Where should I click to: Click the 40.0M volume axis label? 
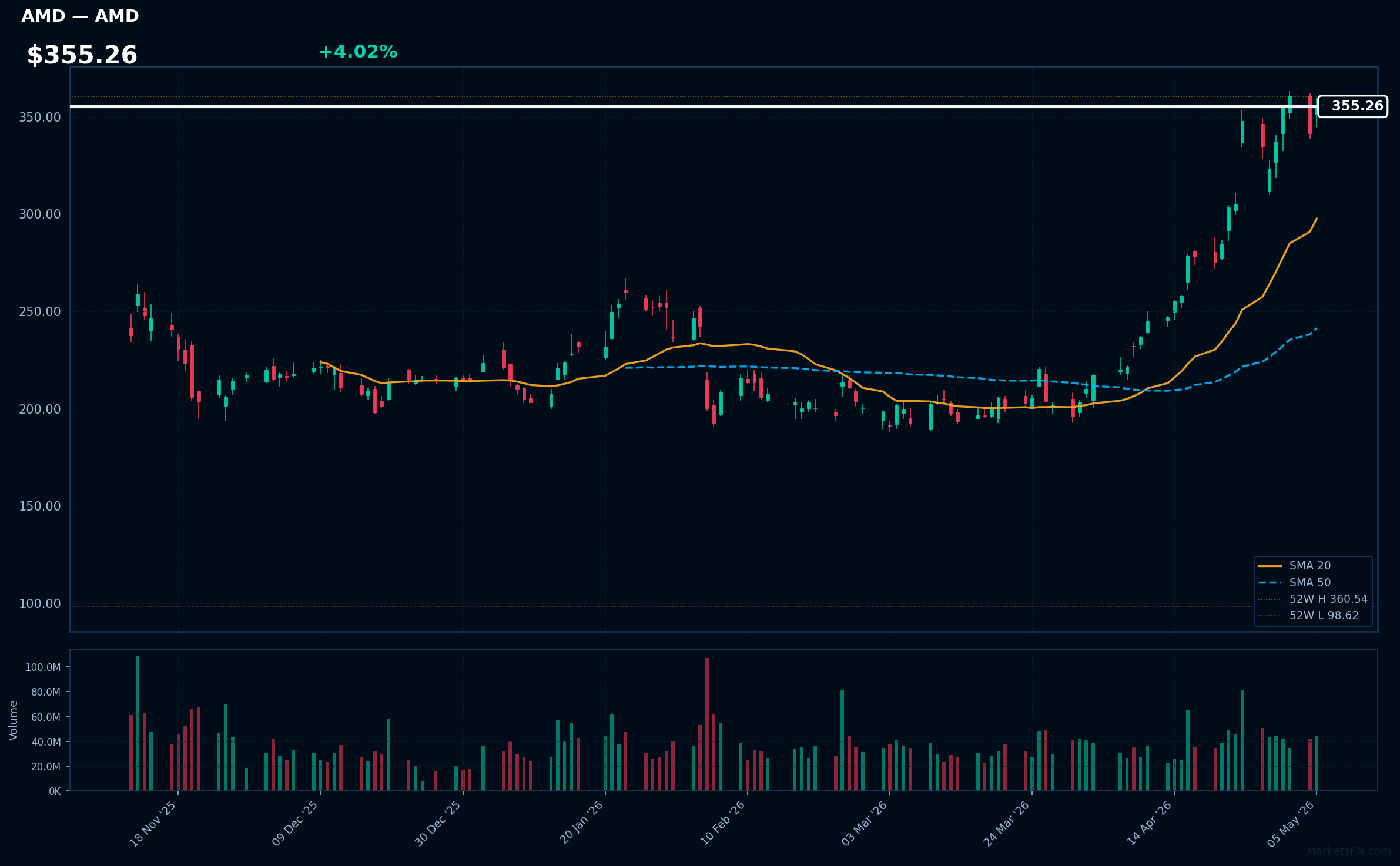click(x=46, y=742)
